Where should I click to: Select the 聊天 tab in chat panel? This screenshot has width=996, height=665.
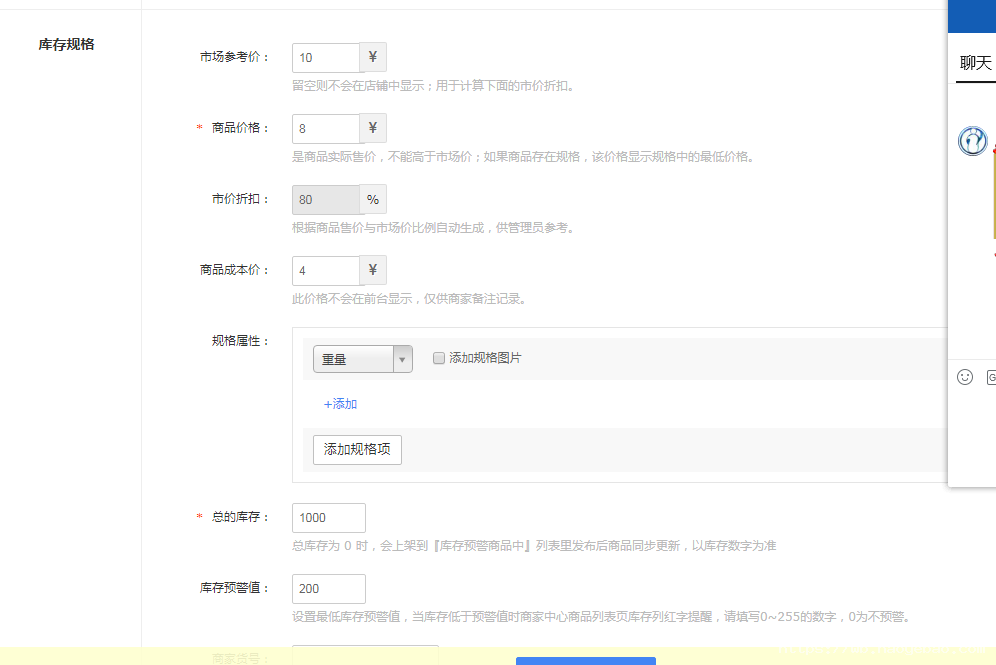[976, 63]
